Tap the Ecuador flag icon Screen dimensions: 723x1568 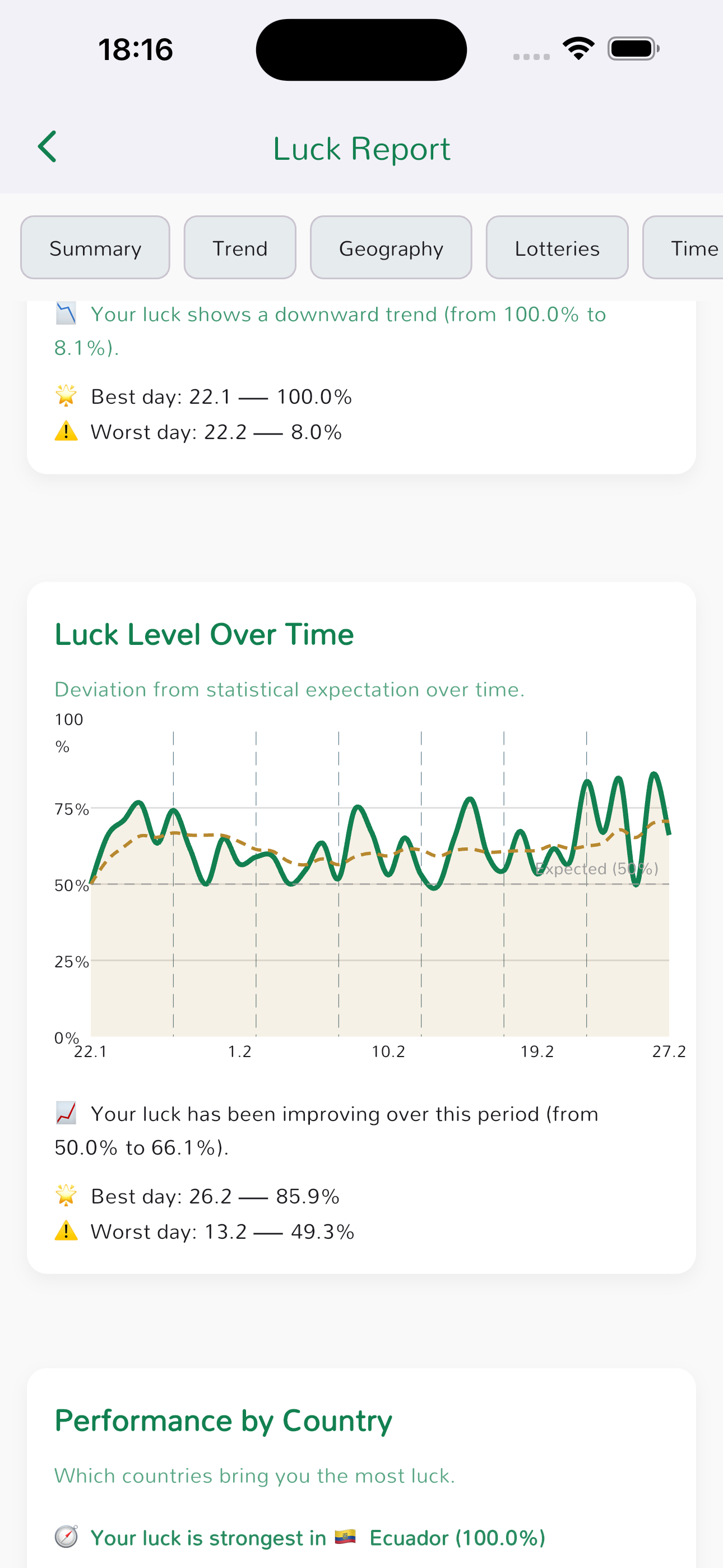click(345, 1537)
